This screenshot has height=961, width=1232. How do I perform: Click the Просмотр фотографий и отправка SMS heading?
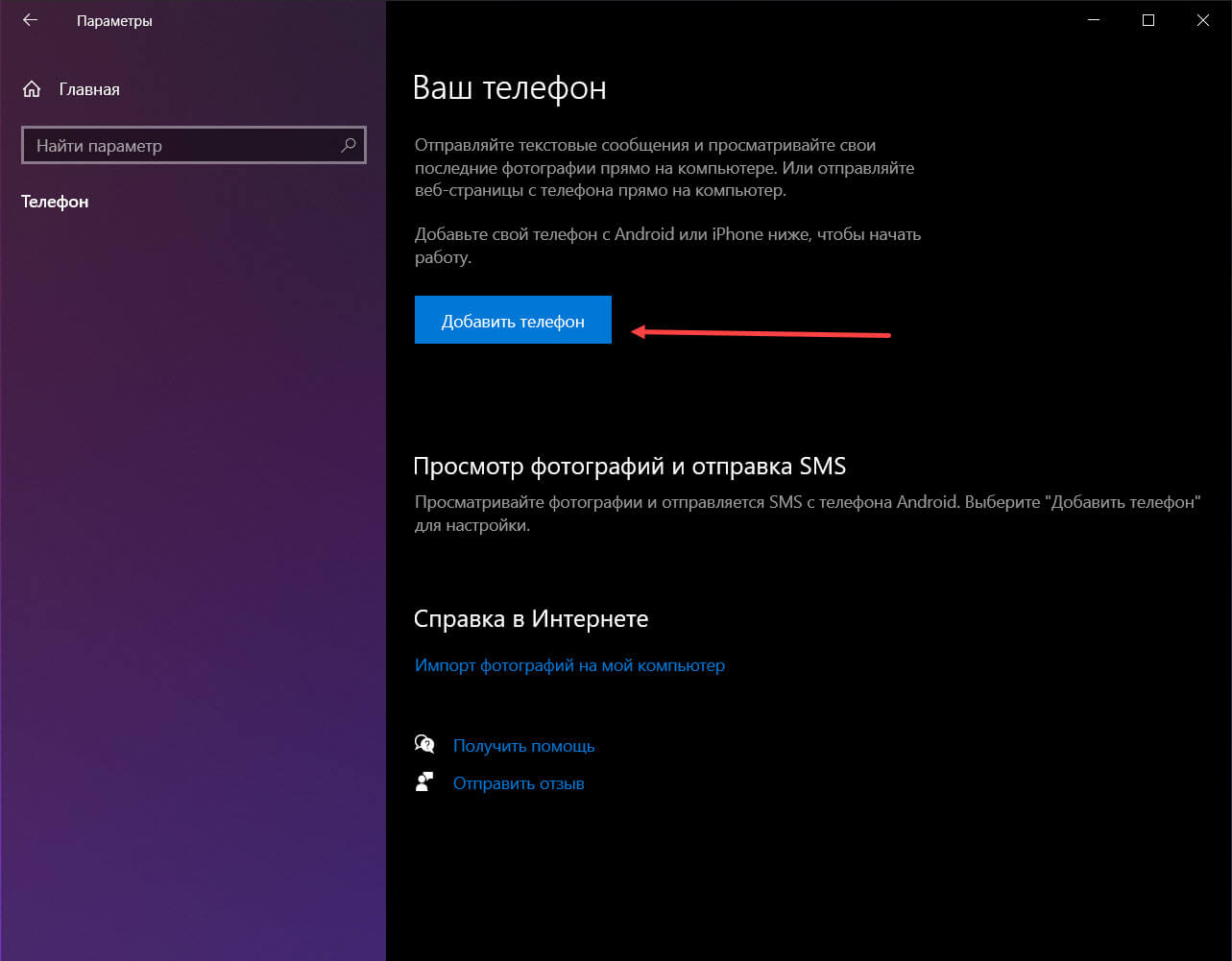pyautogui.click(x=629, y=467)
